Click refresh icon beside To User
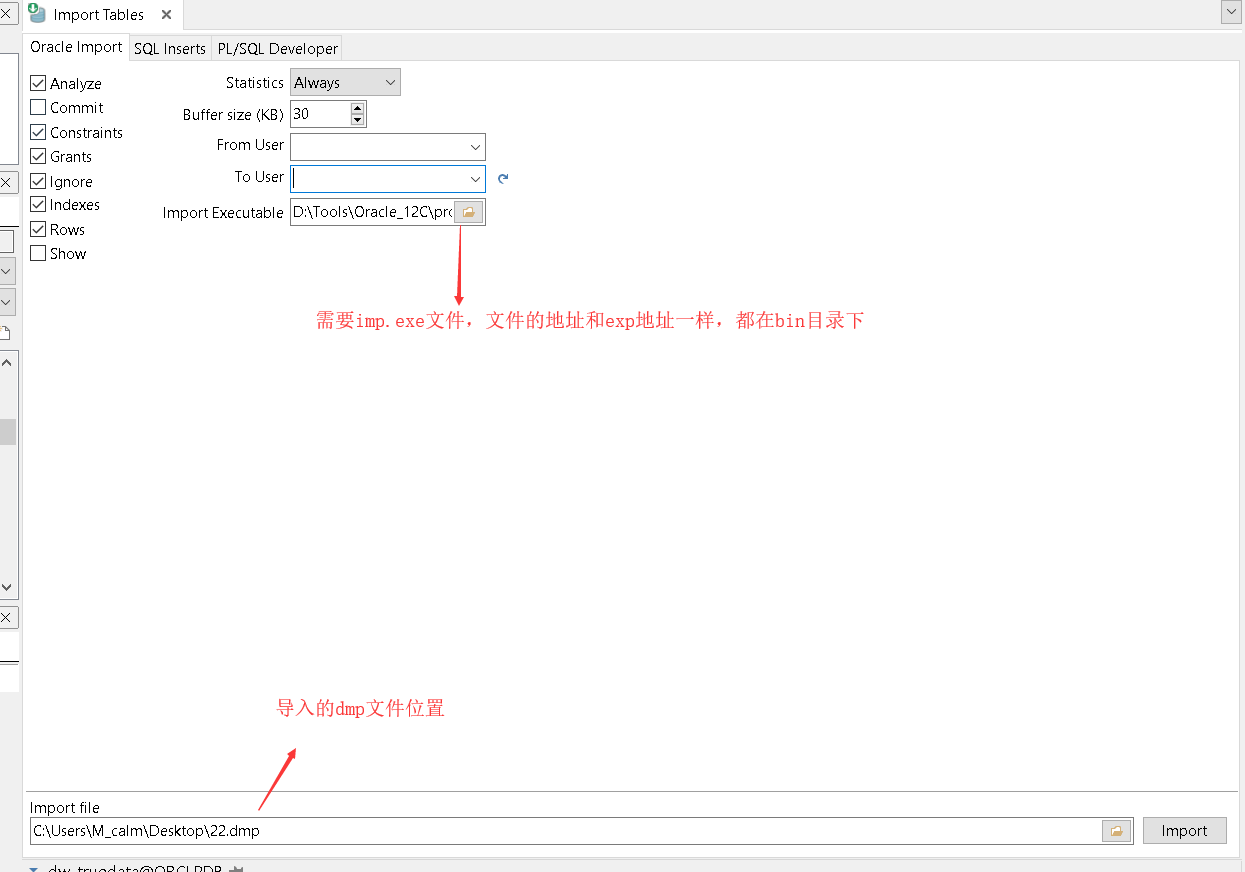 coord(503,178)
